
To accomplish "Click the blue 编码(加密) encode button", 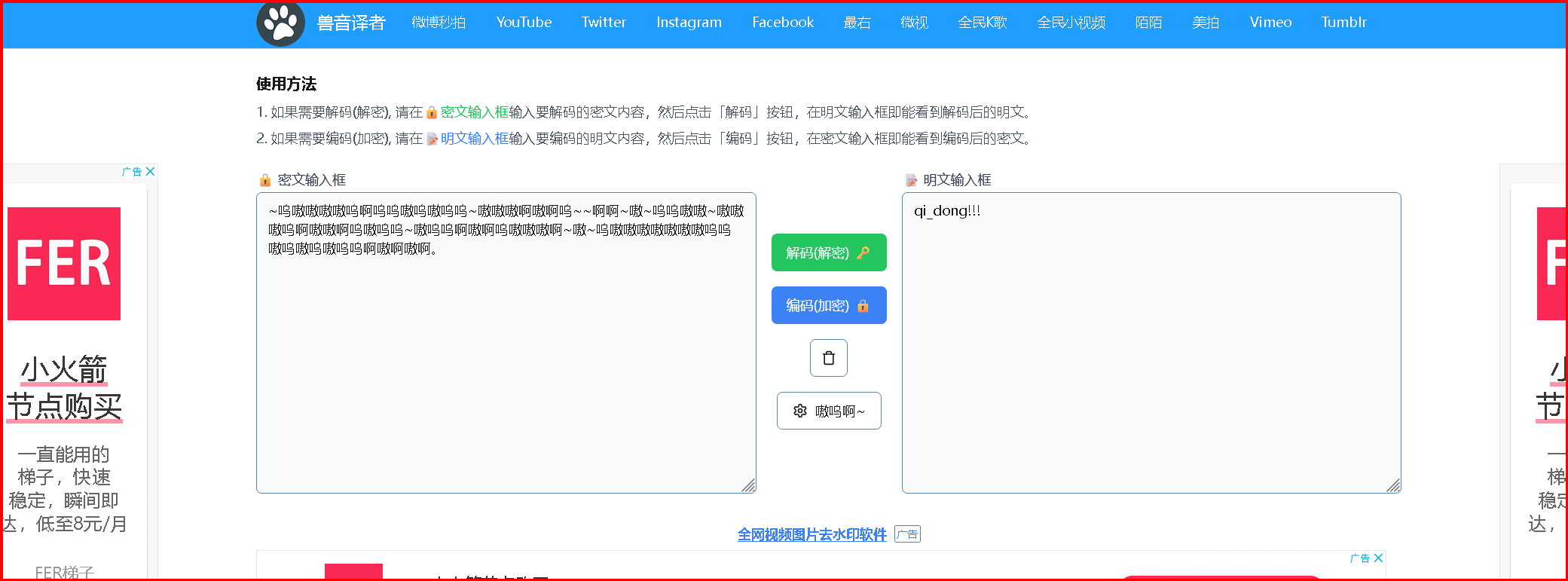I will [x=829, y=305].
